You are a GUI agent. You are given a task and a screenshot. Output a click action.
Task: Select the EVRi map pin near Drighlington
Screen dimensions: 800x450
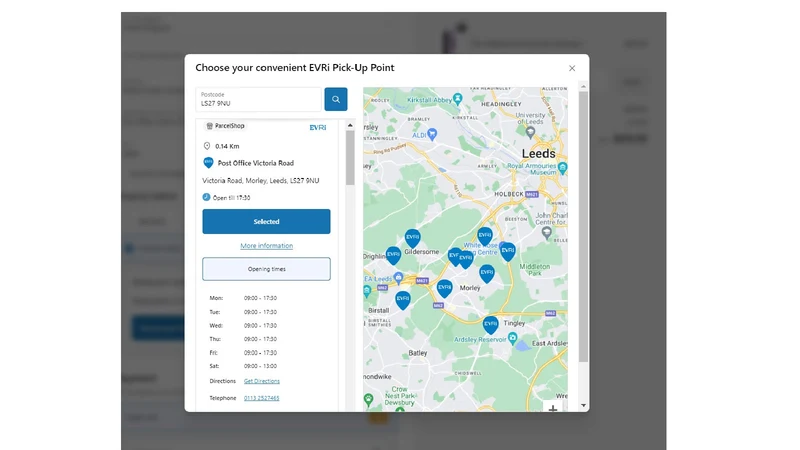(x=393, y=255)
